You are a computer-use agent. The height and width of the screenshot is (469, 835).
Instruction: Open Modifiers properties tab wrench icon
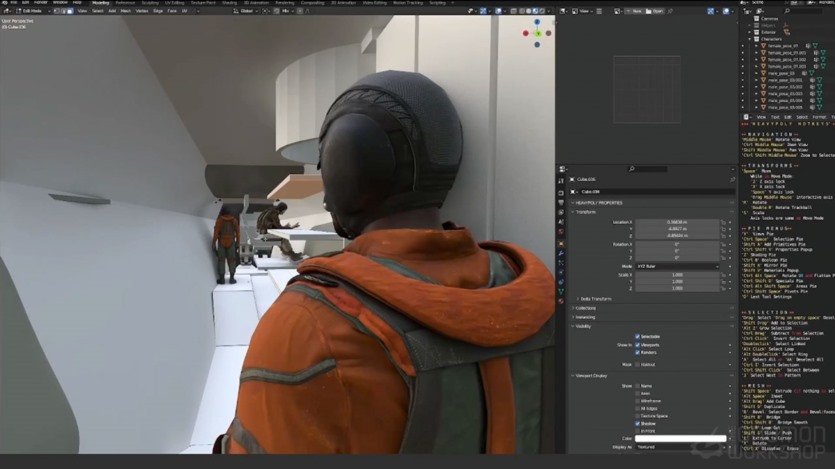561,253
